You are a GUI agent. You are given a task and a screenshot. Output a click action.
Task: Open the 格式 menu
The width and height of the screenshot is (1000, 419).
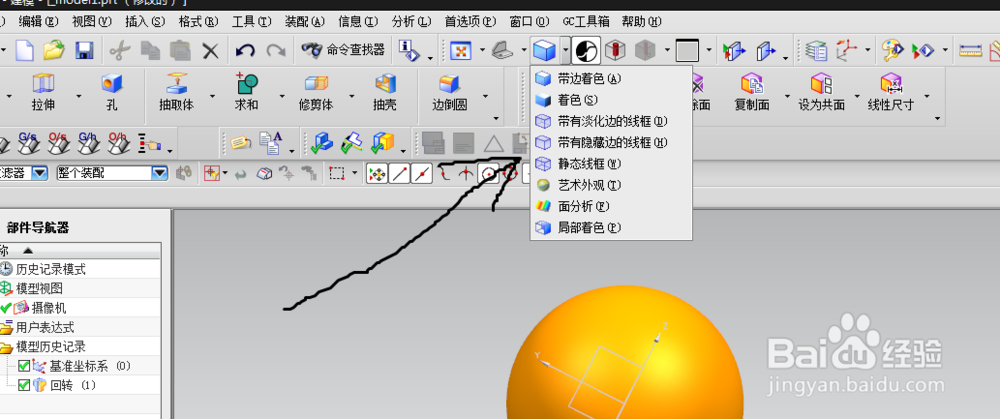click(x=198, y=22)
